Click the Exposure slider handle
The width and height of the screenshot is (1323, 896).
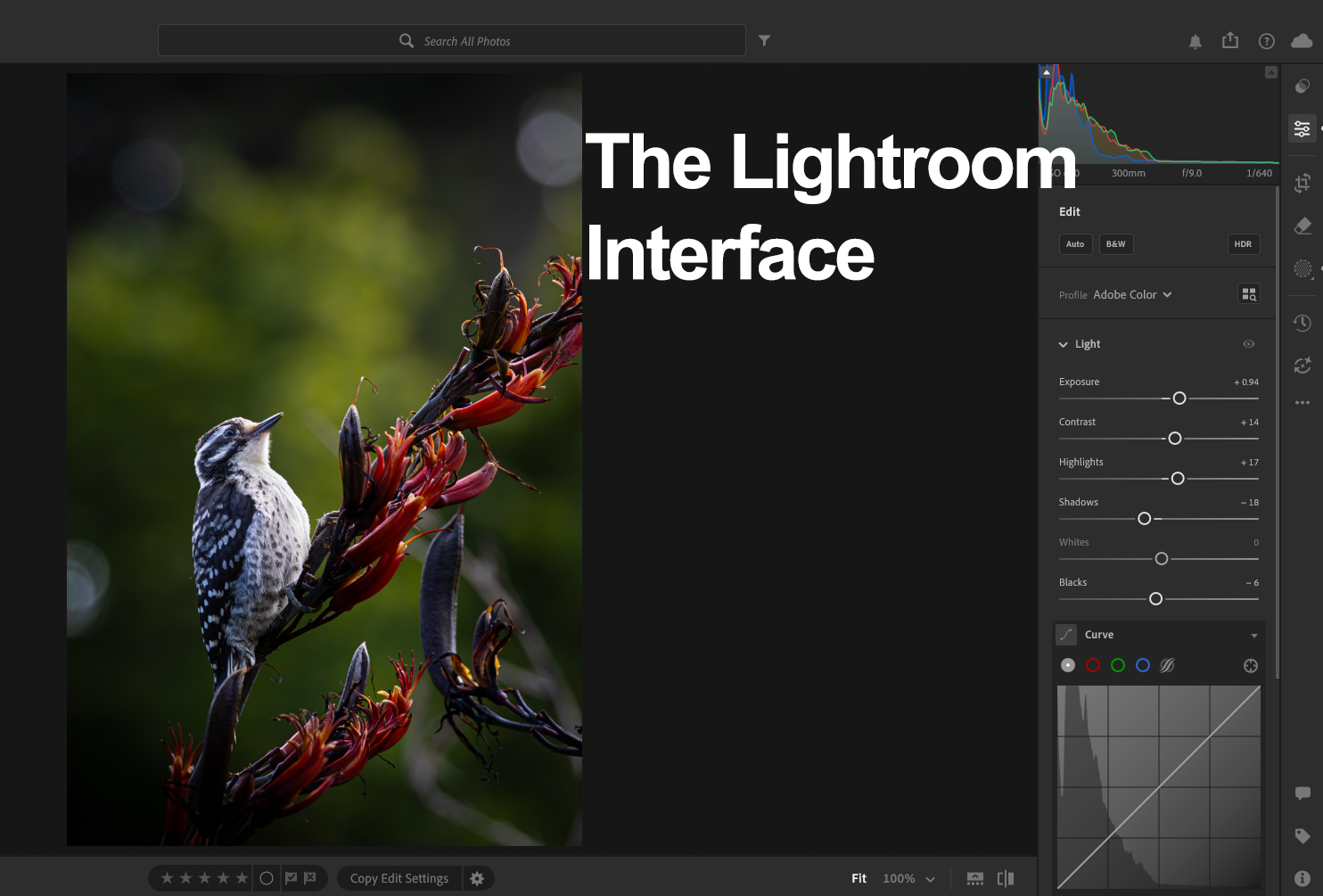coord(1179,399)
